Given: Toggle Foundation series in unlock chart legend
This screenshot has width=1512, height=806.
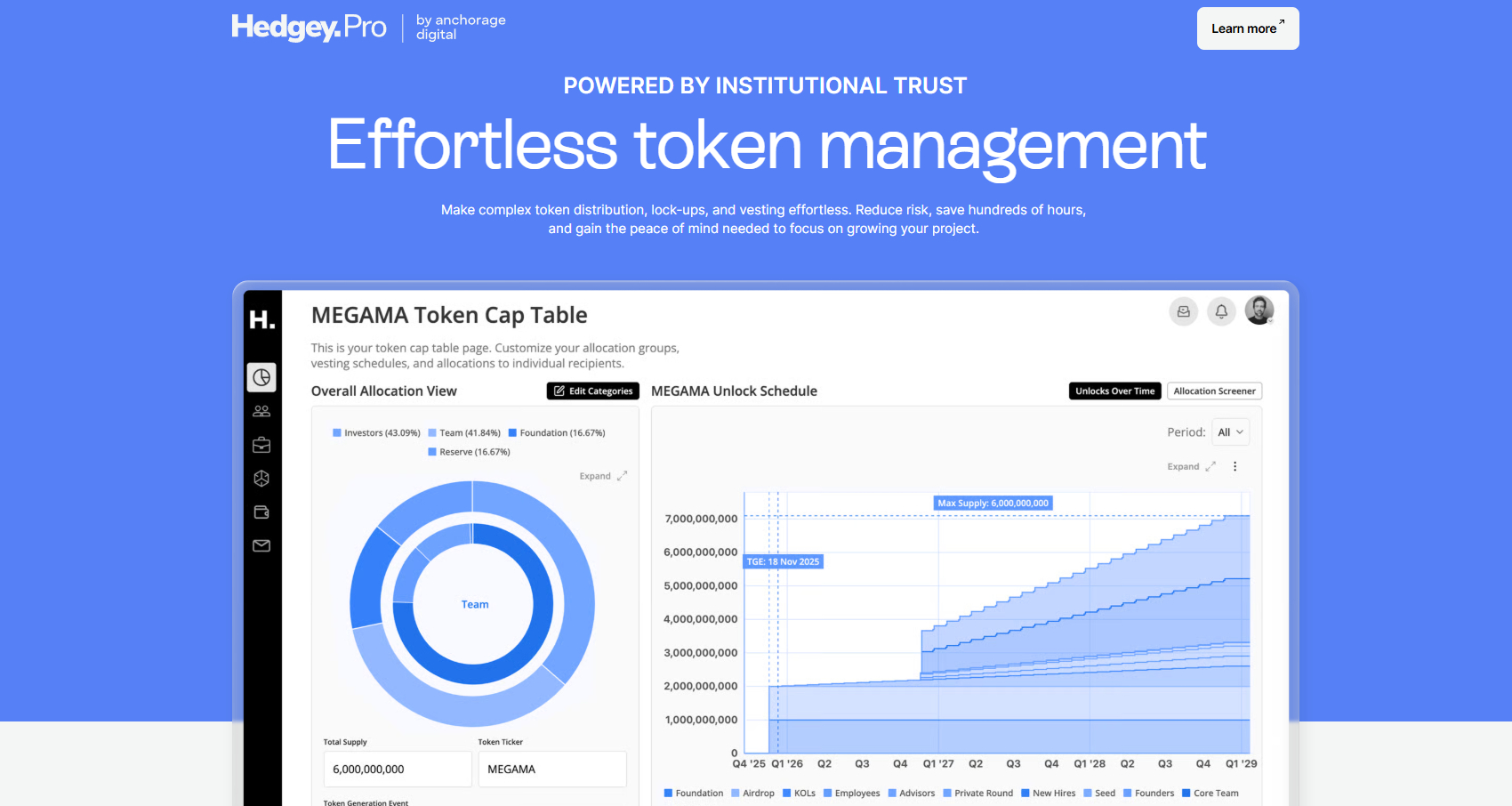Looking at the screenshot, I should click(x=693, y=794).
